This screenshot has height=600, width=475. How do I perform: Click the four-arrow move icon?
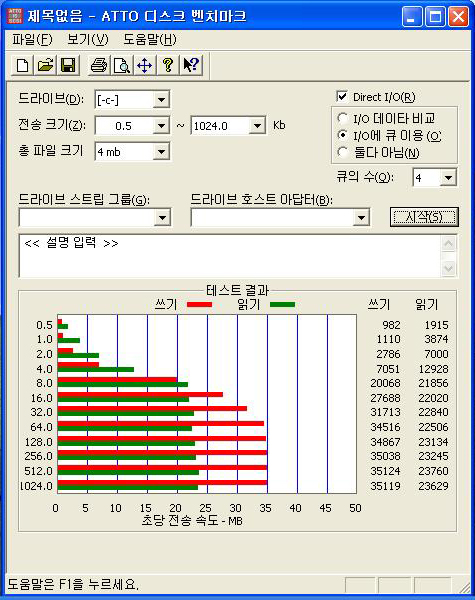145,65
